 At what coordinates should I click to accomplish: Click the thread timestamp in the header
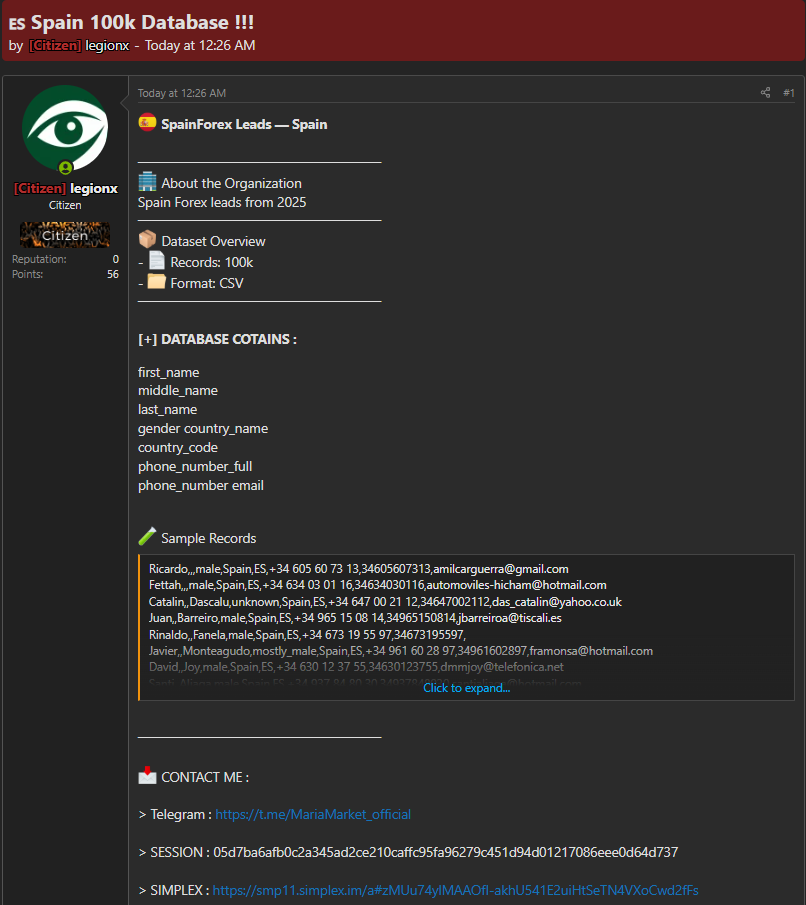[x=200, y=46]
